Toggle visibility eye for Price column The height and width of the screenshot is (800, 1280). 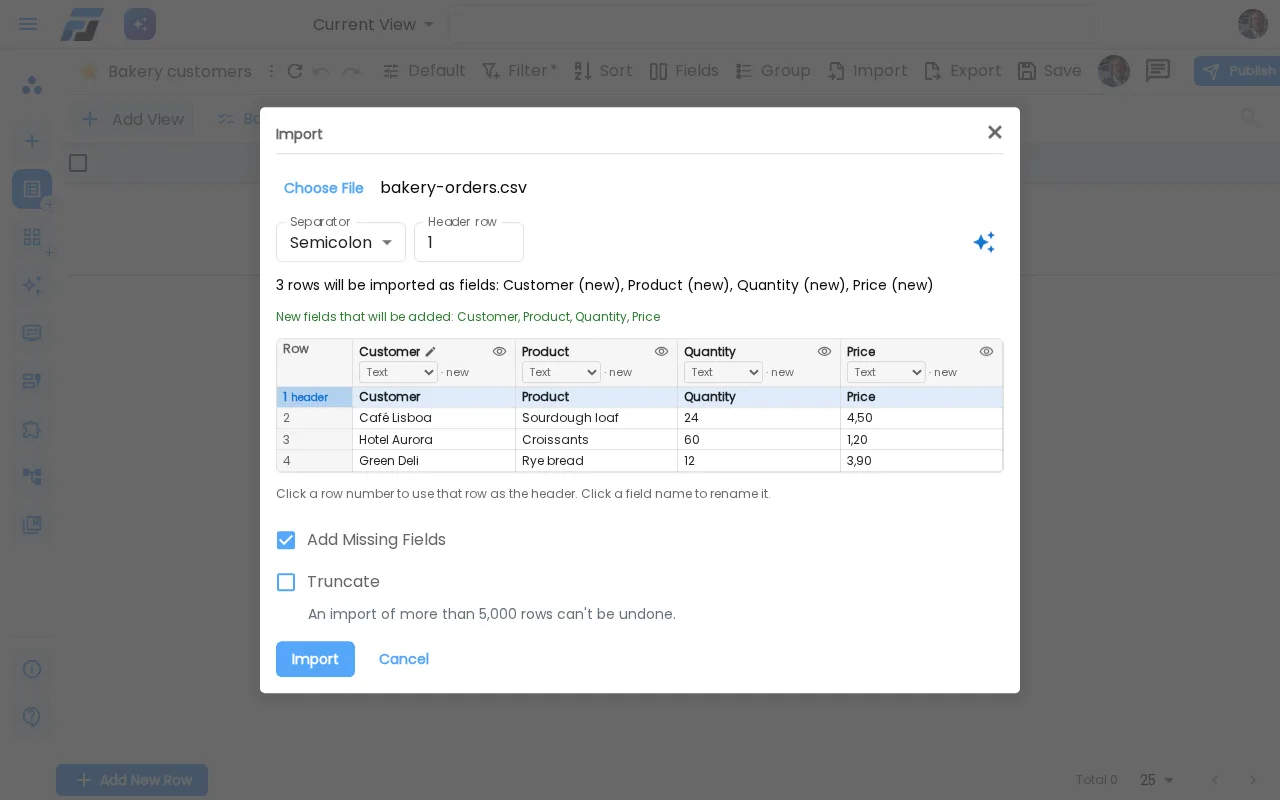pos(986,352)
